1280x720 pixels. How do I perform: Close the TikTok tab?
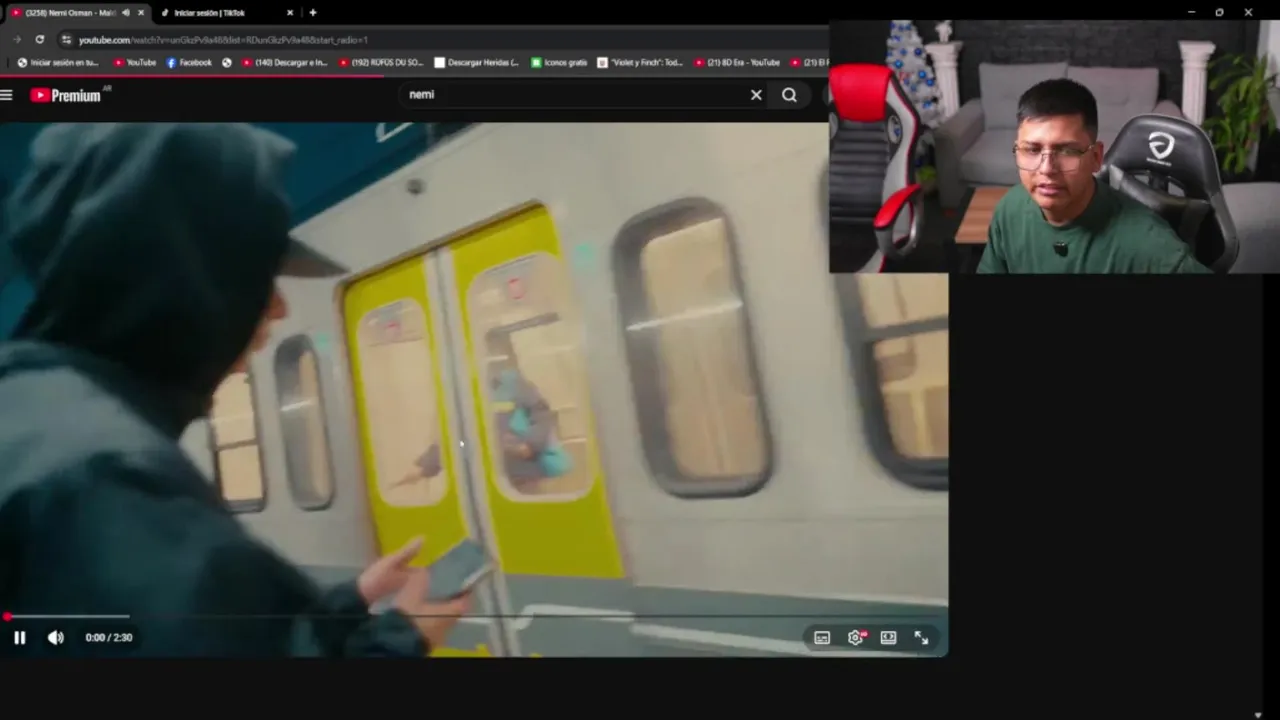click(x=290, y=13)
